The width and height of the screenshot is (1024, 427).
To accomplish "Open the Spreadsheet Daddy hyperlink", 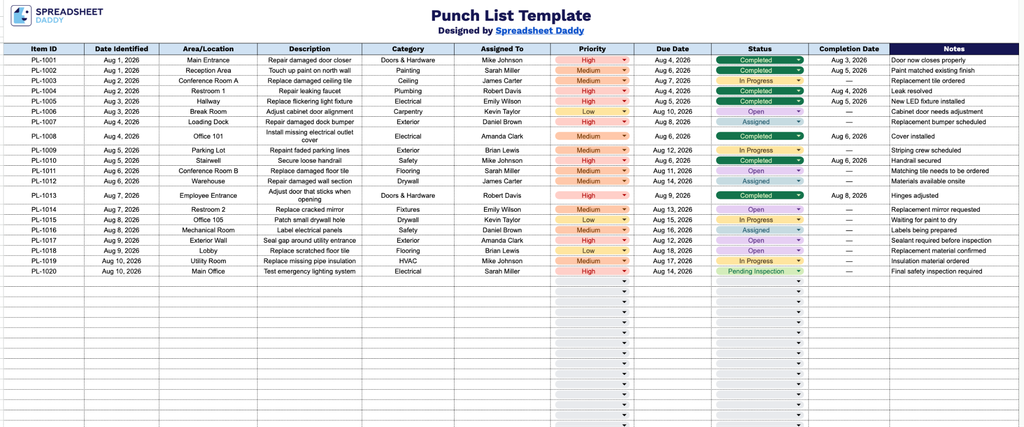I will tap(539, 30).
